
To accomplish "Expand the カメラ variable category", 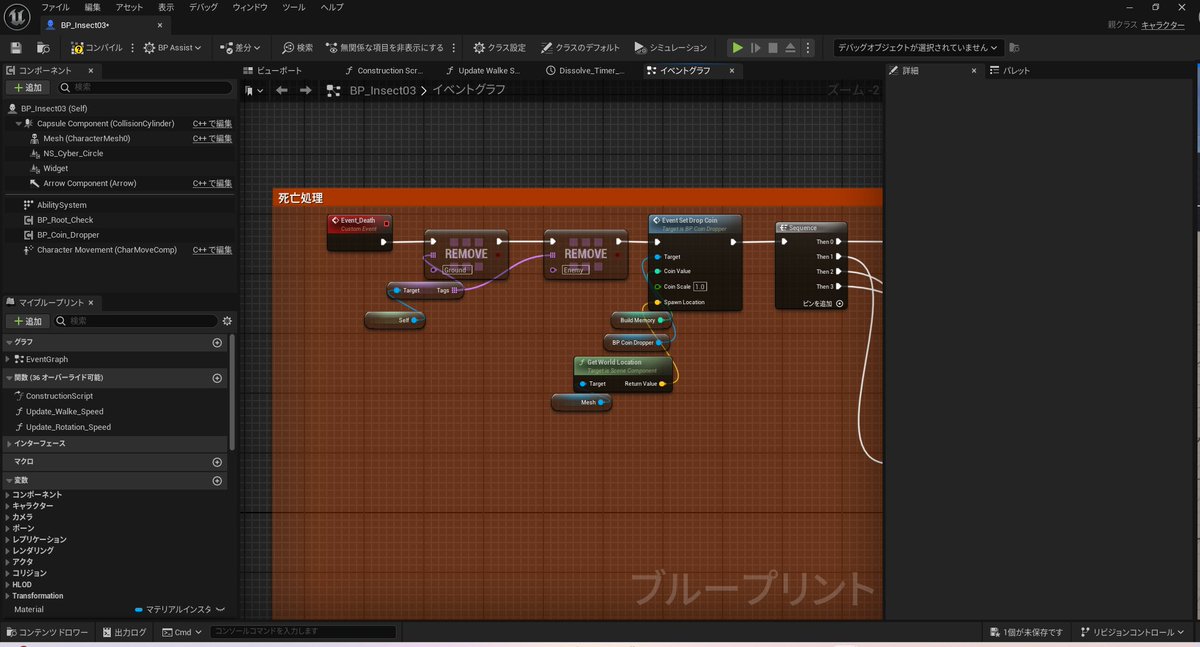I will (x=8, y=517).
